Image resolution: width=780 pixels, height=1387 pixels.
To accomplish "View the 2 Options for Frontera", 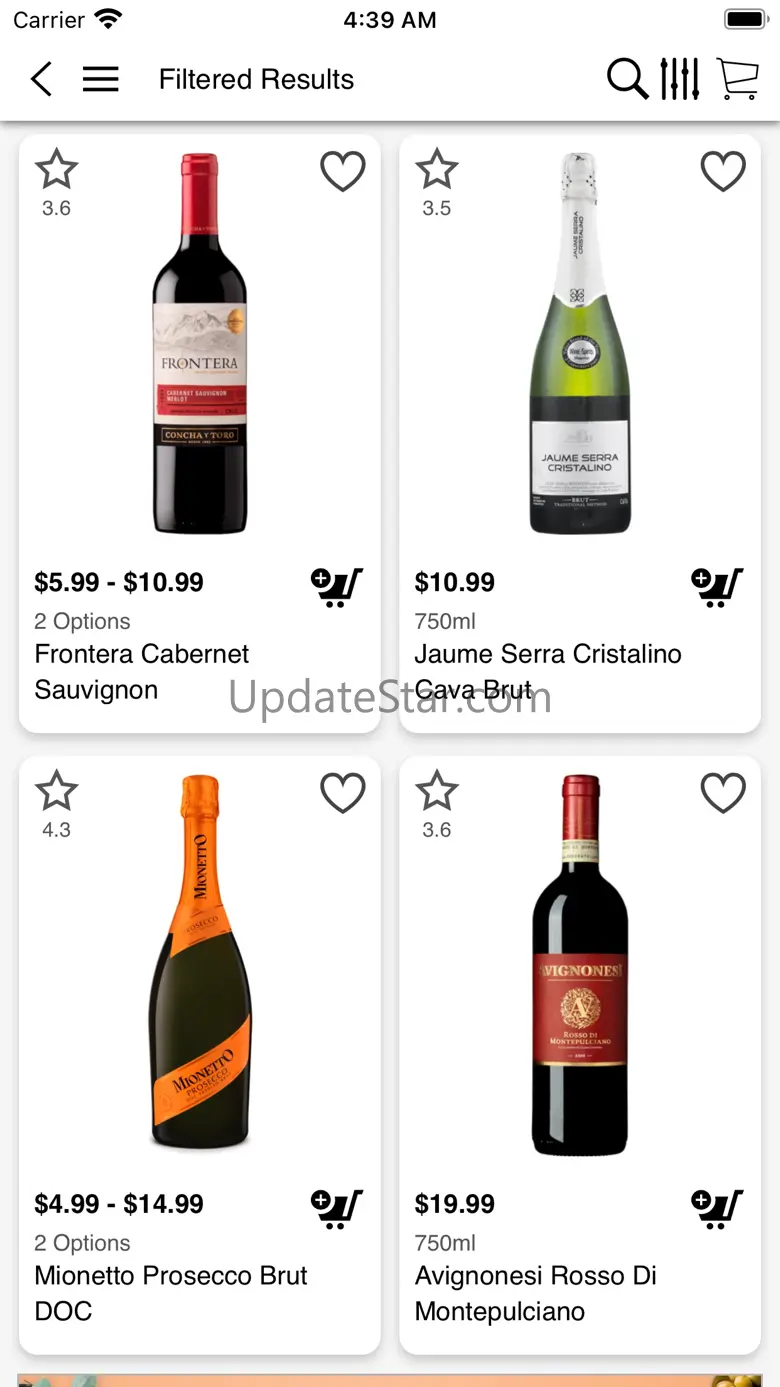I will pos(82,621).
